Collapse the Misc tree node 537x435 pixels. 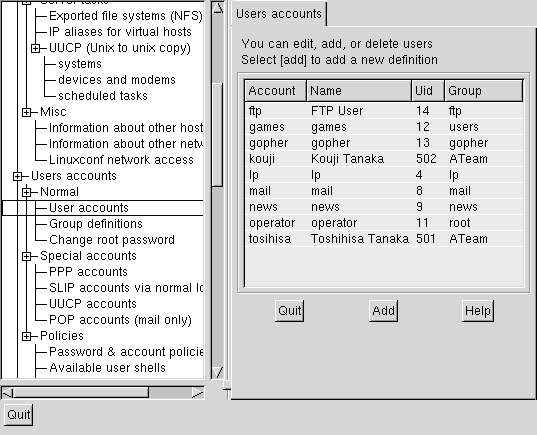[26, 112]
